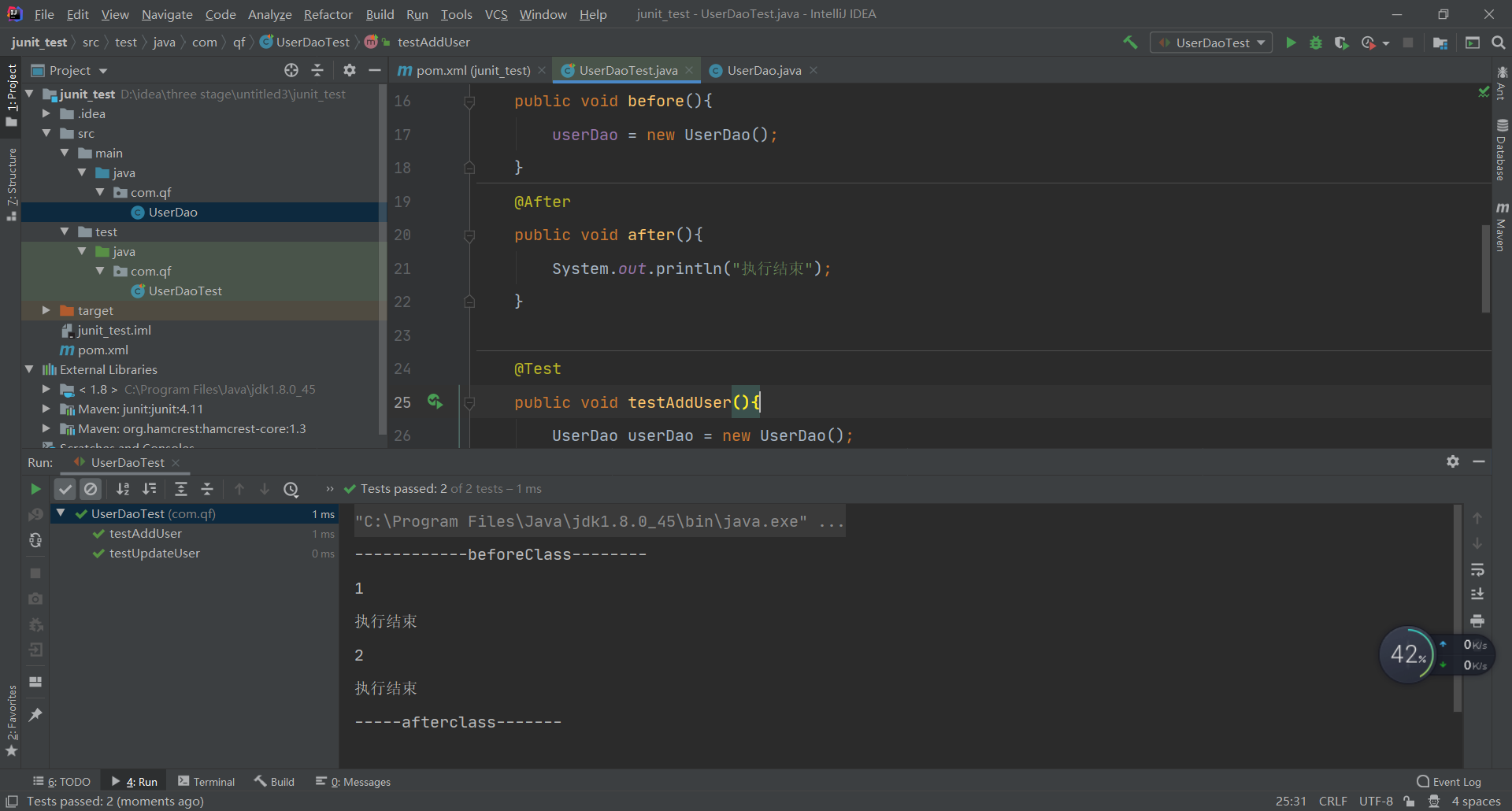Toggle Favorites tool window sidebar button

[11, 720]
